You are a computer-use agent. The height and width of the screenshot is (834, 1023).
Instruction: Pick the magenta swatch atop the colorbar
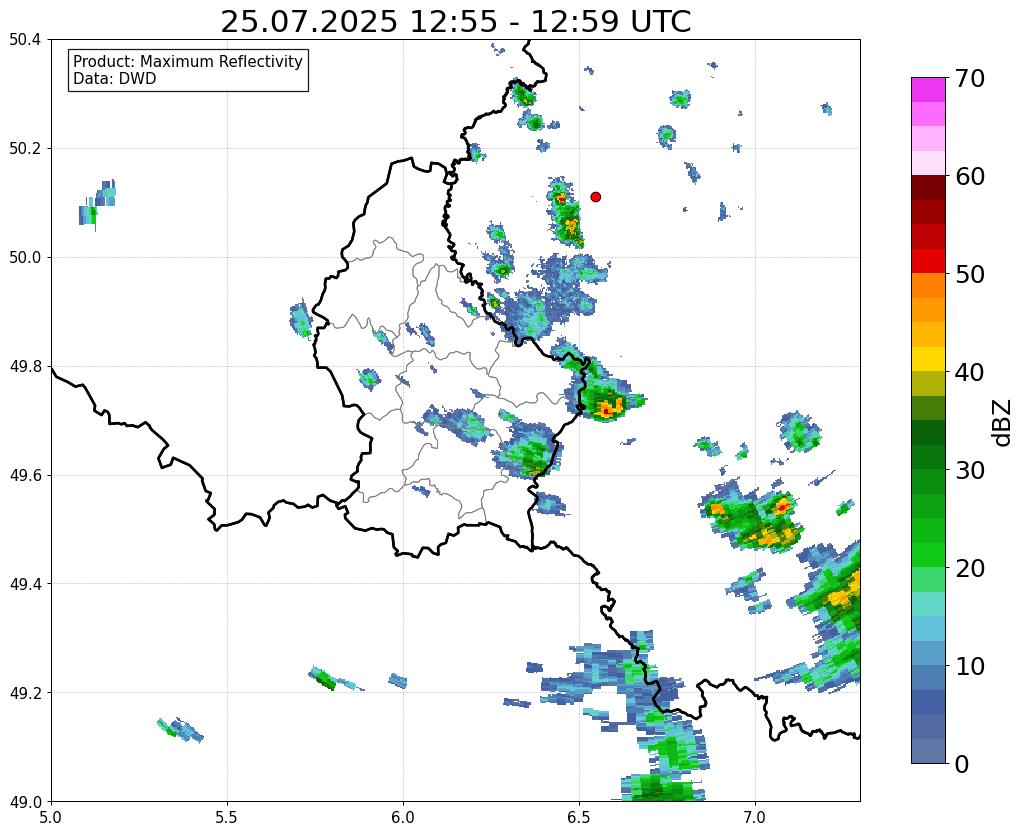click(928, 90)
